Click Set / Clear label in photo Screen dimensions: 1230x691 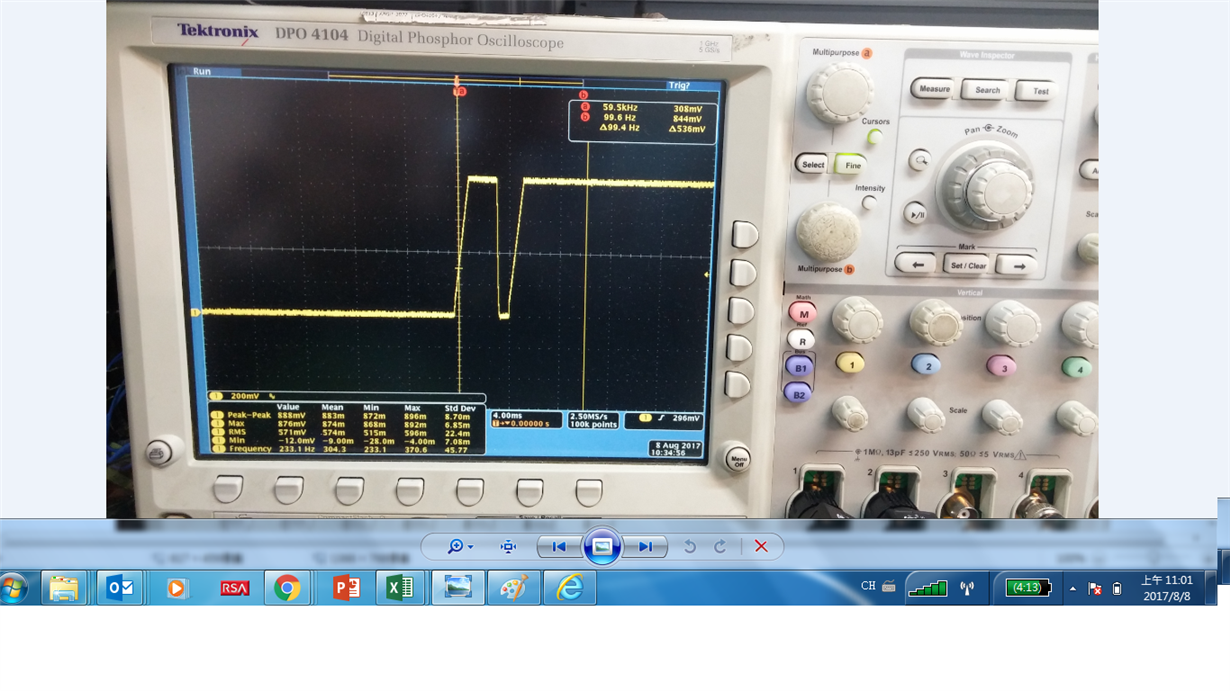click(x=967, y=265)
